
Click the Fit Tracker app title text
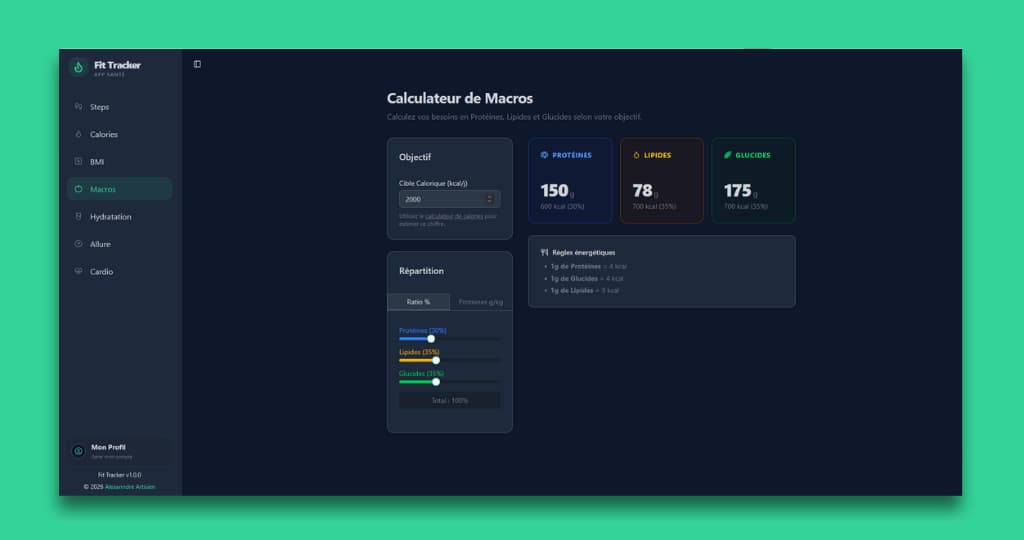(118, 65)
